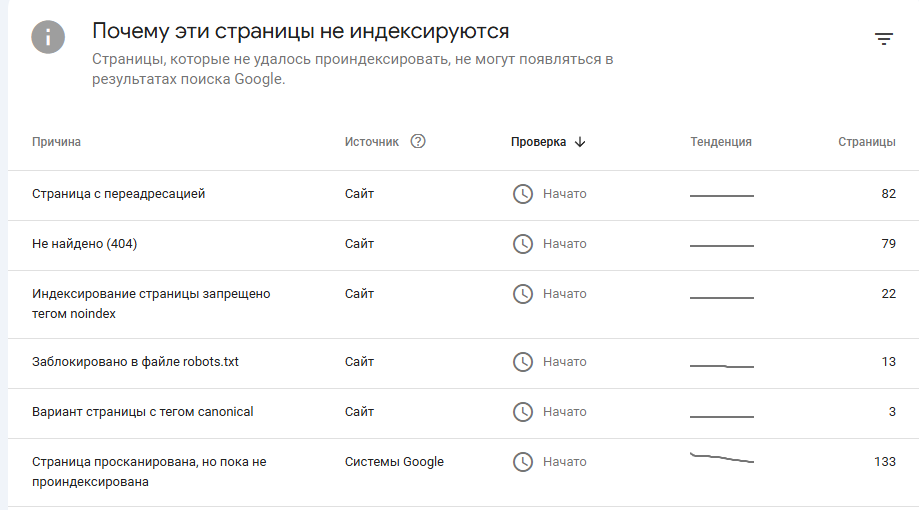Open the Не найдено (404) reason
This screenshot has height=510, width=919.
point(84,243)
